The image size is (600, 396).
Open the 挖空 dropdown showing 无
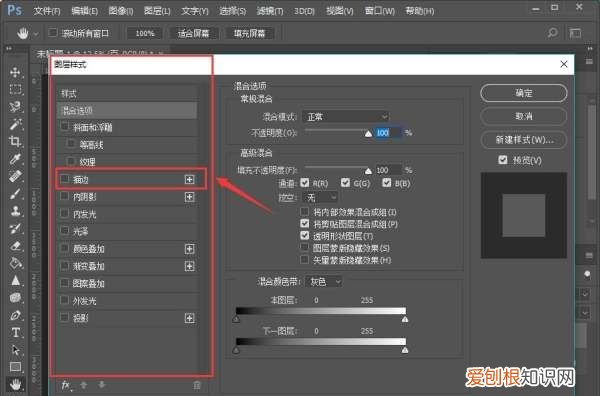(320, 197)
